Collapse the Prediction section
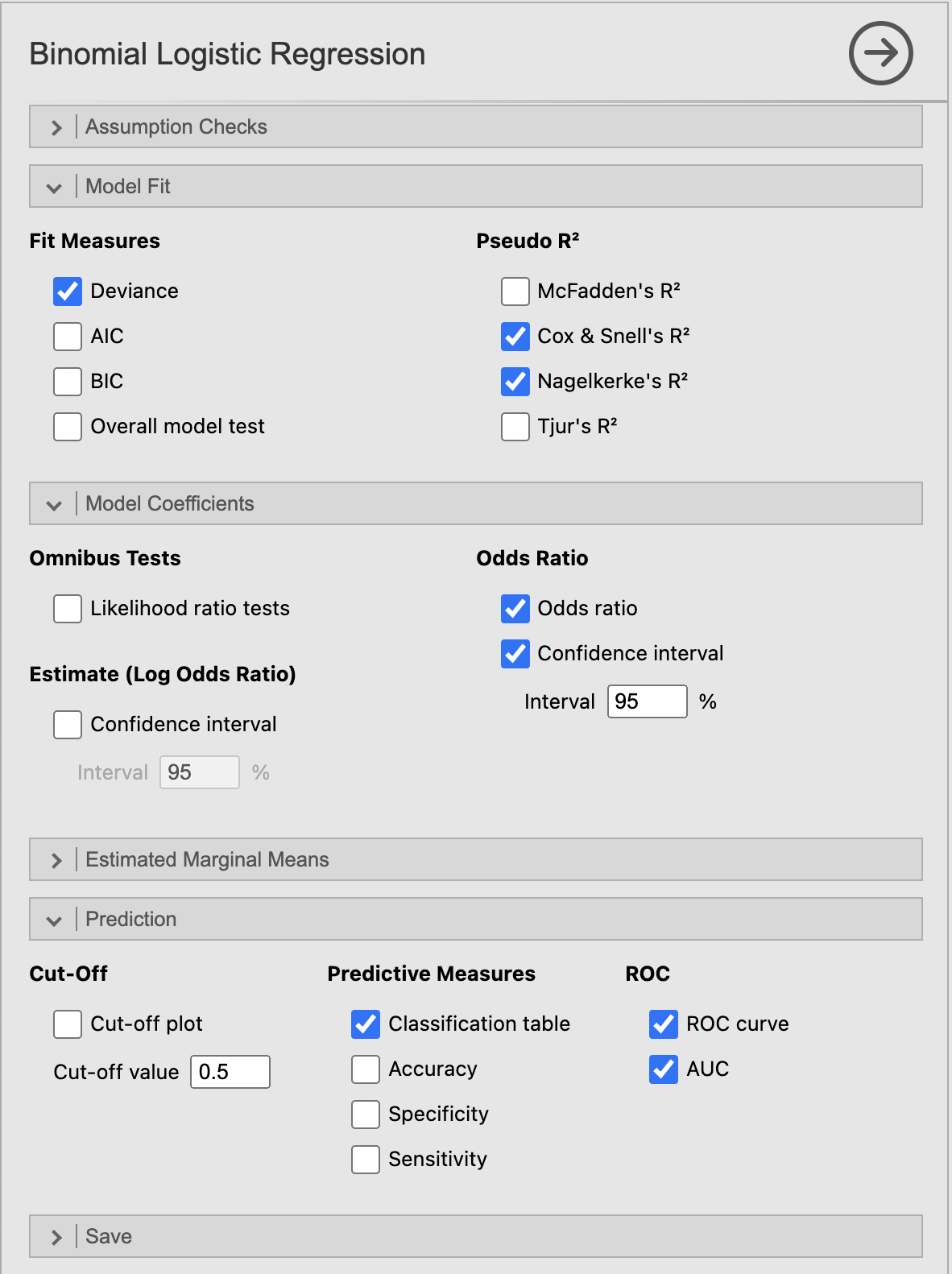This screenshot has width=952, height=1274. point(476,919)
